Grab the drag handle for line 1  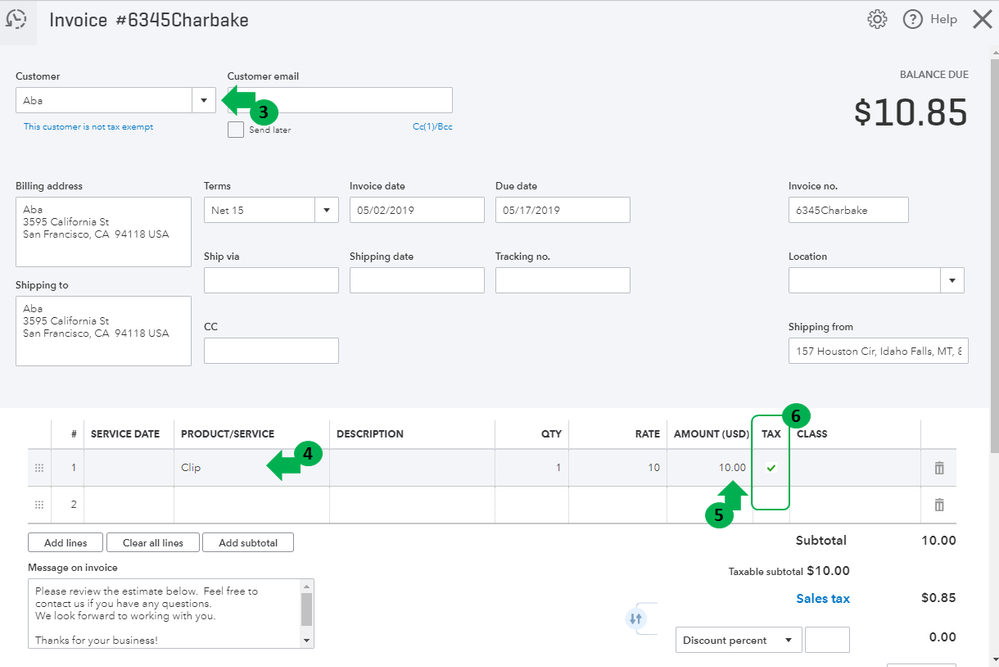point(40,468)
